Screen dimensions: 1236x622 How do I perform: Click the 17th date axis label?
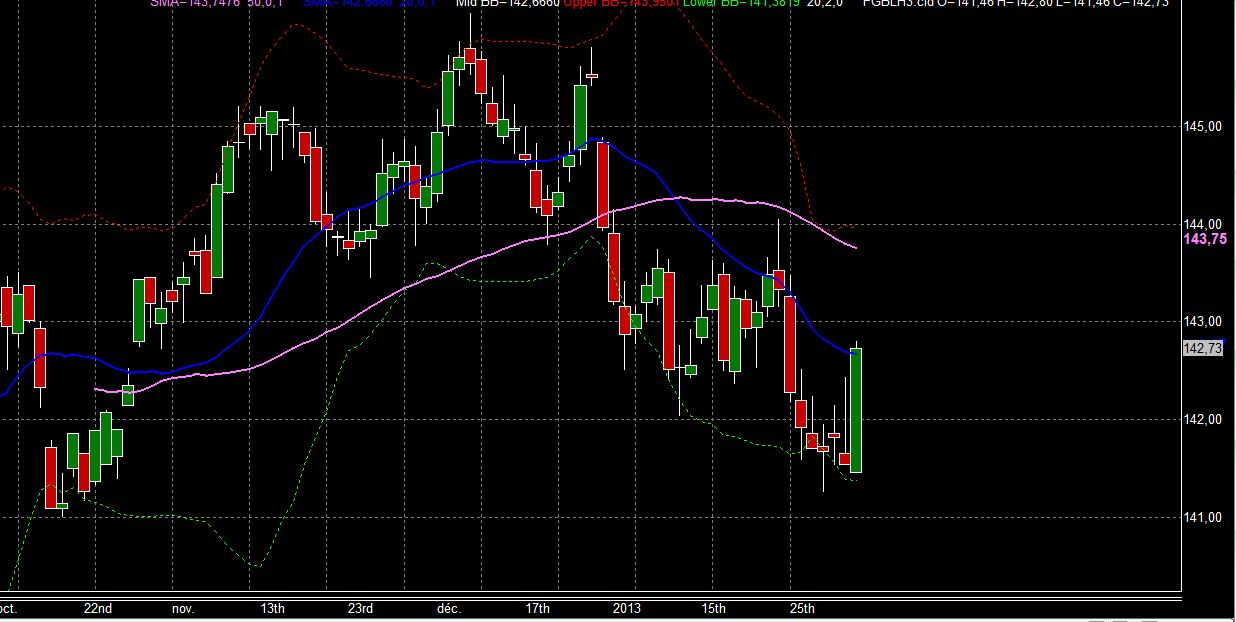pyautogui.click(x=538, y=608)
